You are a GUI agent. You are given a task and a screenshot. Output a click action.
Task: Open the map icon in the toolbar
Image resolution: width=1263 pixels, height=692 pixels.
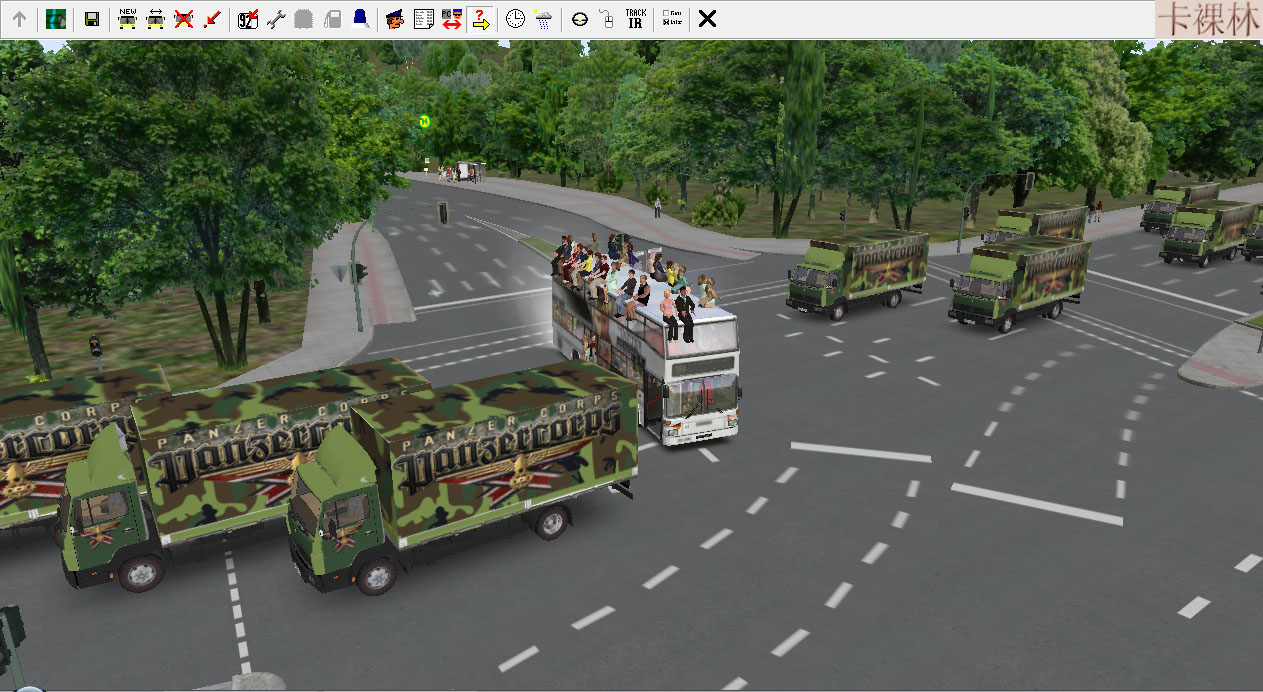coord(55,19)
